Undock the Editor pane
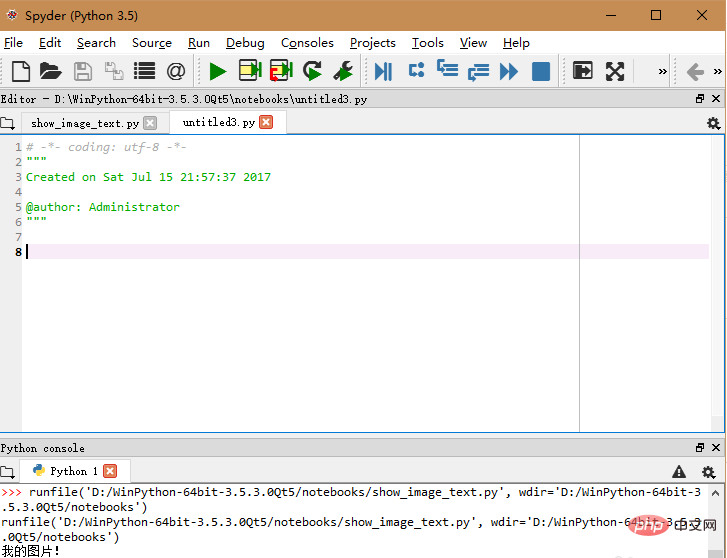 click(x=700, y=98)
